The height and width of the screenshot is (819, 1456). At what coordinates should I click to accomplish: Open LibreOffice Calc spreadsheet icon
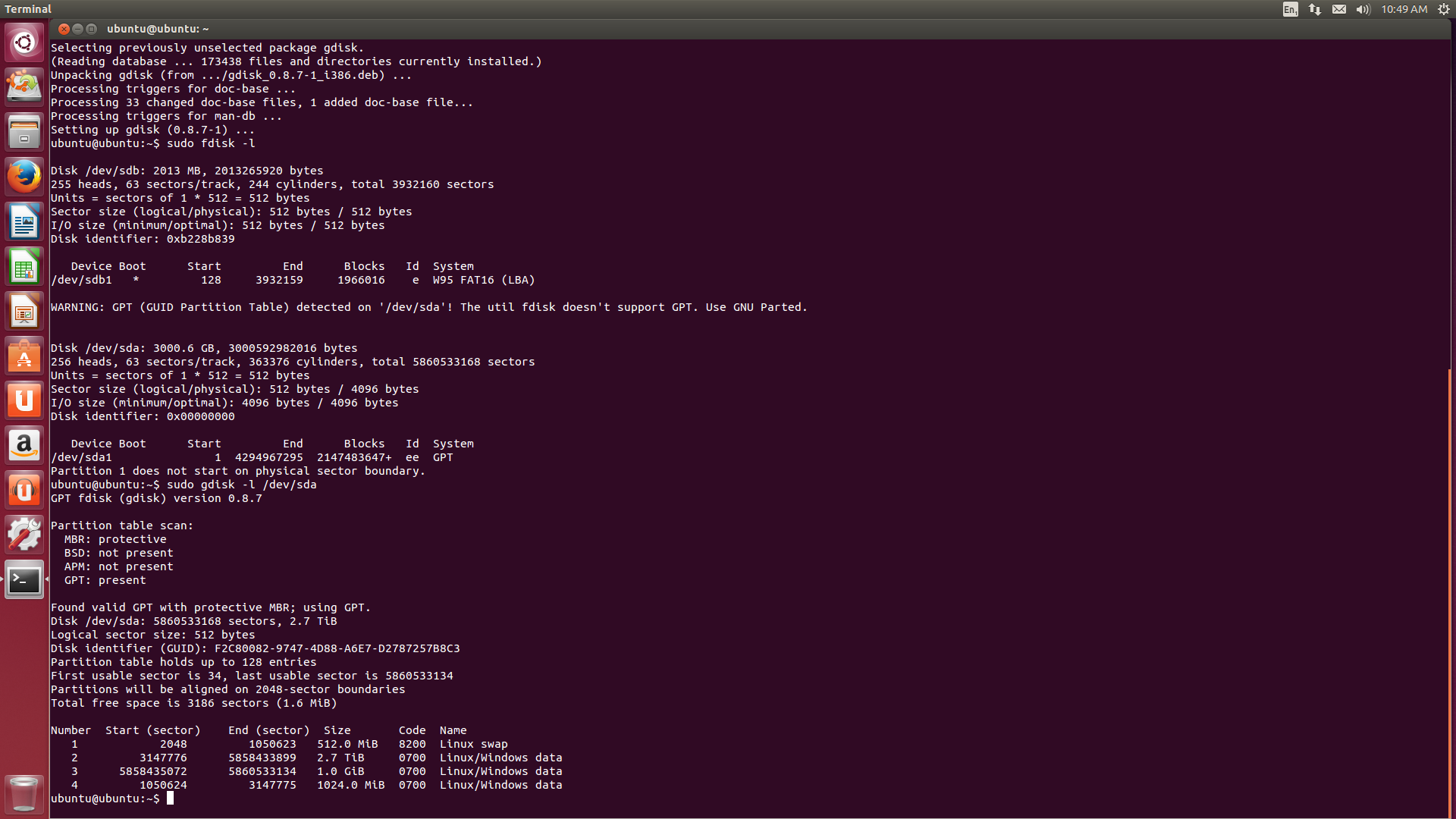tap(24, 267)
